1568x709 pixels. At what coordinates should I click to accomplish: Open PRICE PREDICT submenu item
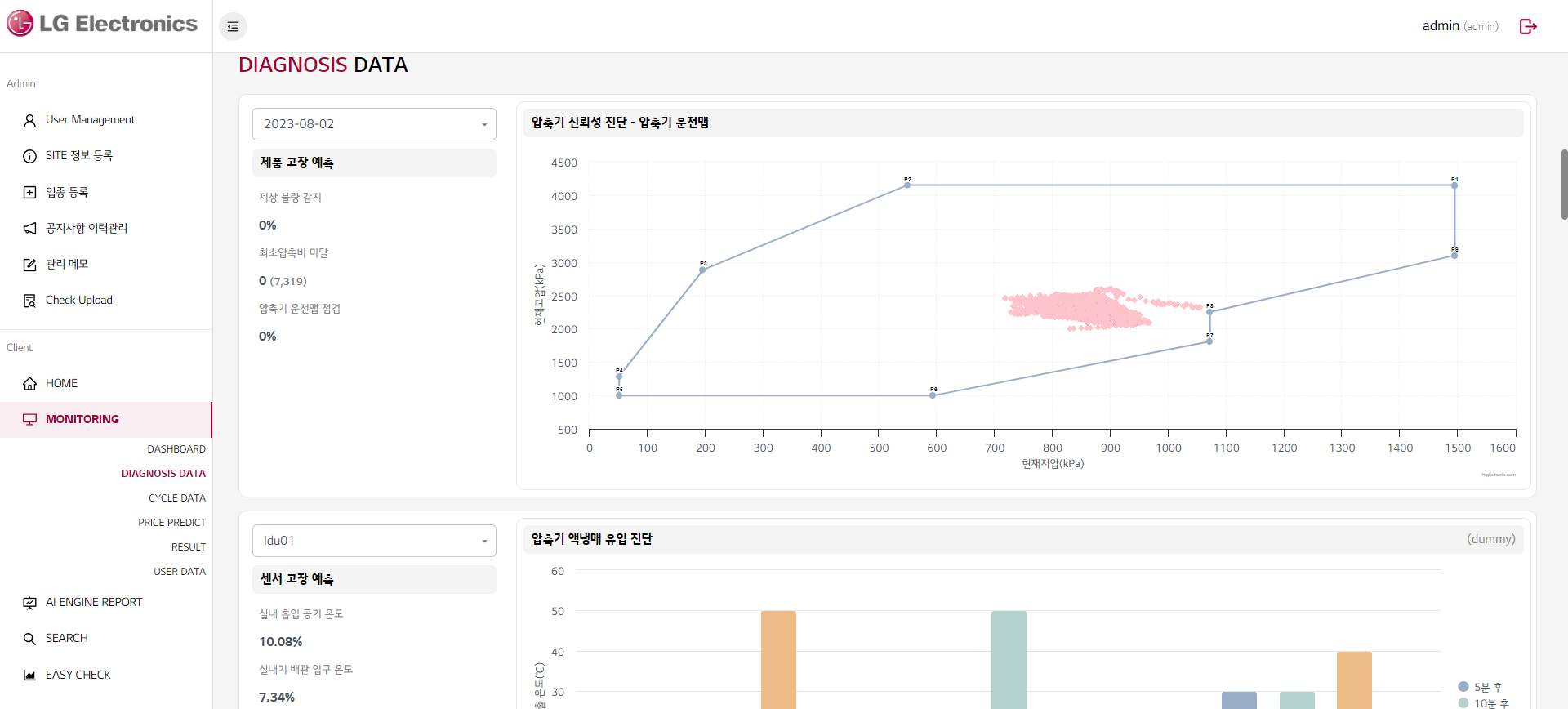click(x=171, y=523)
